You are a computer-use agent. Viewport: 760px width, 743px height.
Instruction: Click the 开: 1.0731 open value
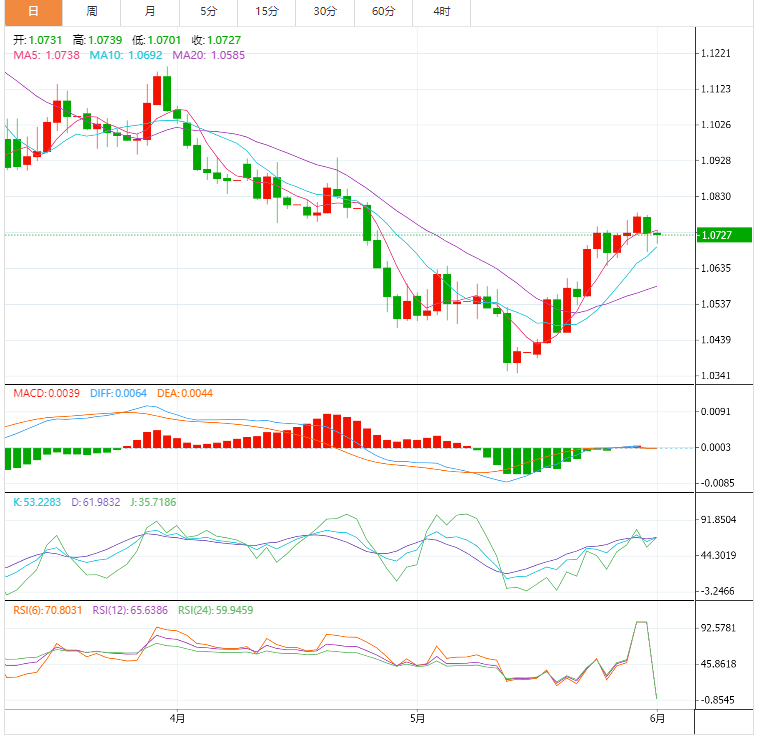click(x=38, y=40)
